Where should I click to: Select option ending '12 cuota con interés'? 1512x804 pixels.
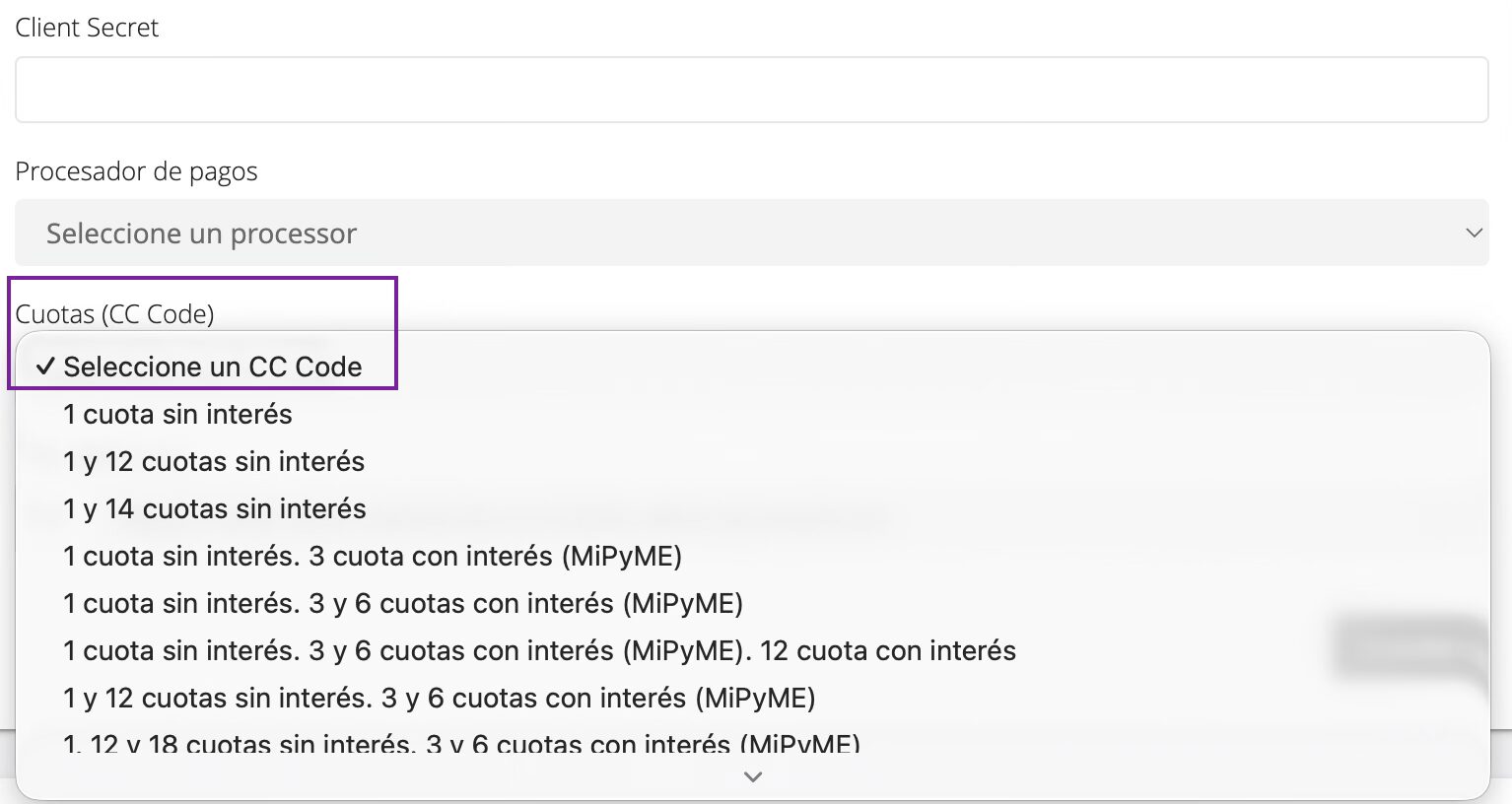(753, 650)
